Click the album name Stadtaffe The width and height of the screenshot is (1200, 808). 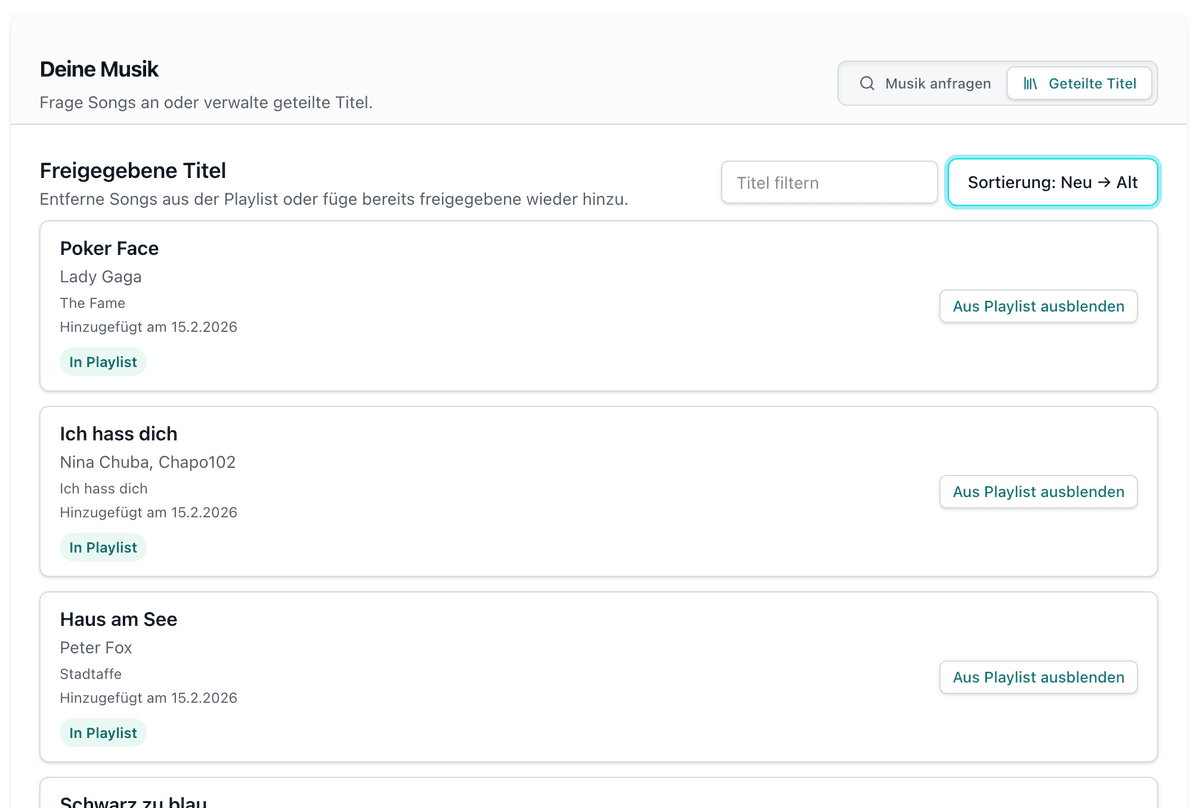(x=90, y=674)
